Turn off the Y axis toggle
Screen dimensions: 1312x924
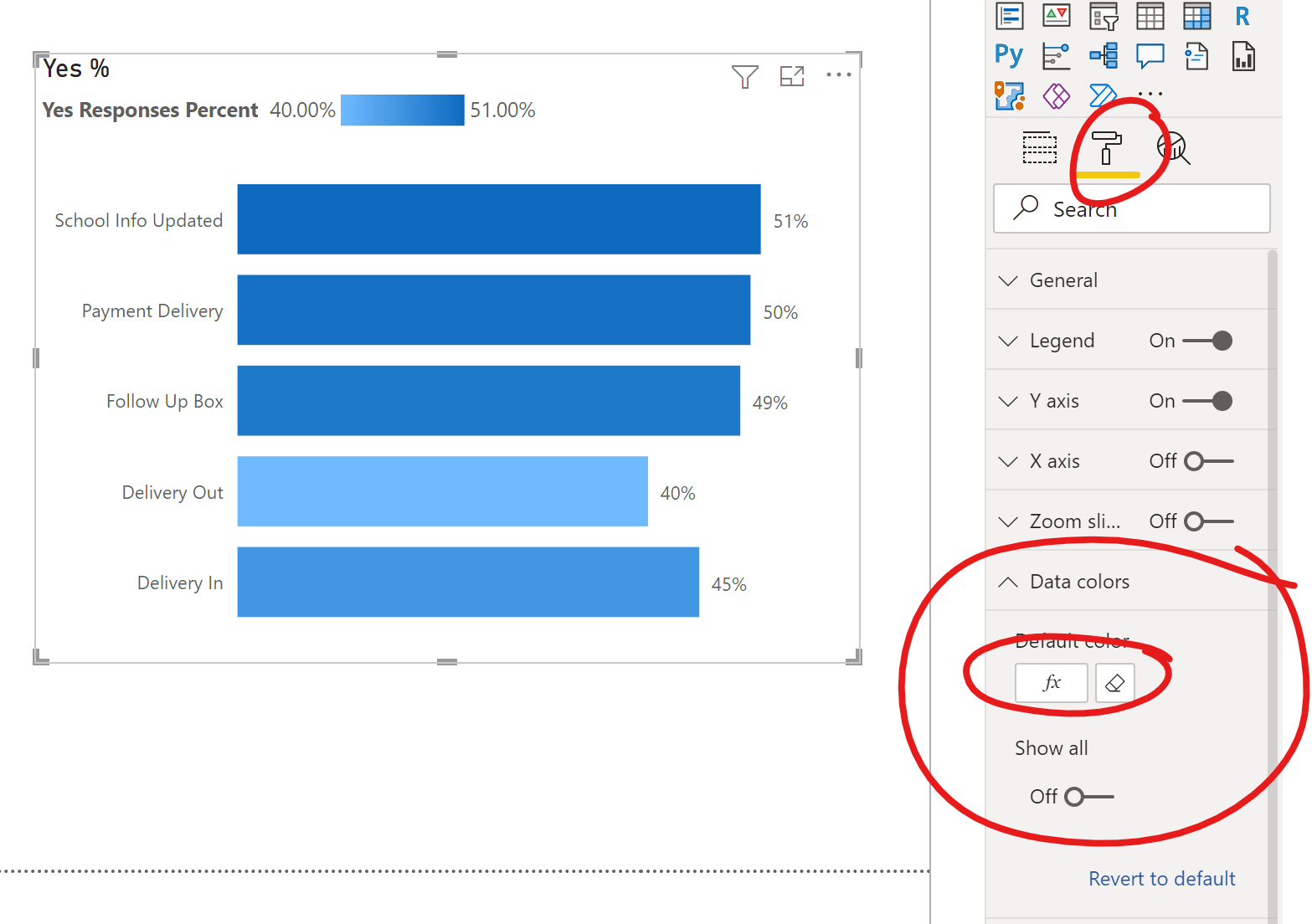click(x=1207, y=401)
